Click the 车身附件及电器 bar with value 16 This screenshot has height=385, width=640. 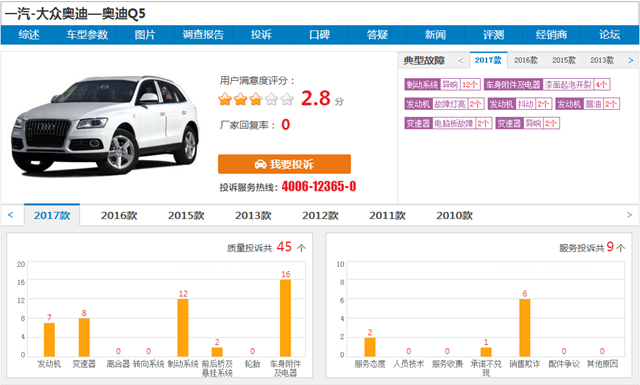coord(285,318)
